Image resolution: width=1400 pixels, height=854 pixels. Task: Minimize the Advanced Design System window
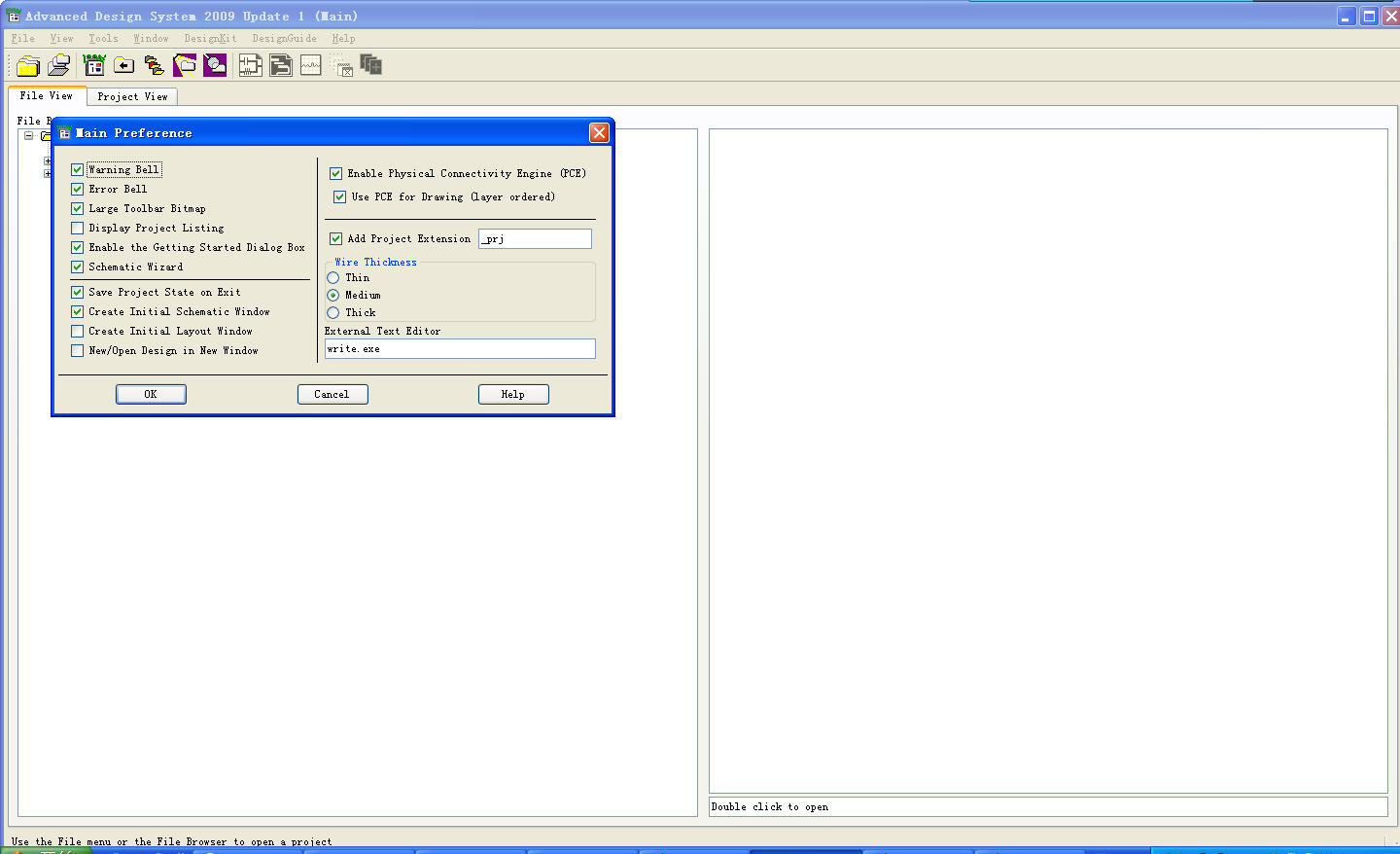pos(1346,16)
